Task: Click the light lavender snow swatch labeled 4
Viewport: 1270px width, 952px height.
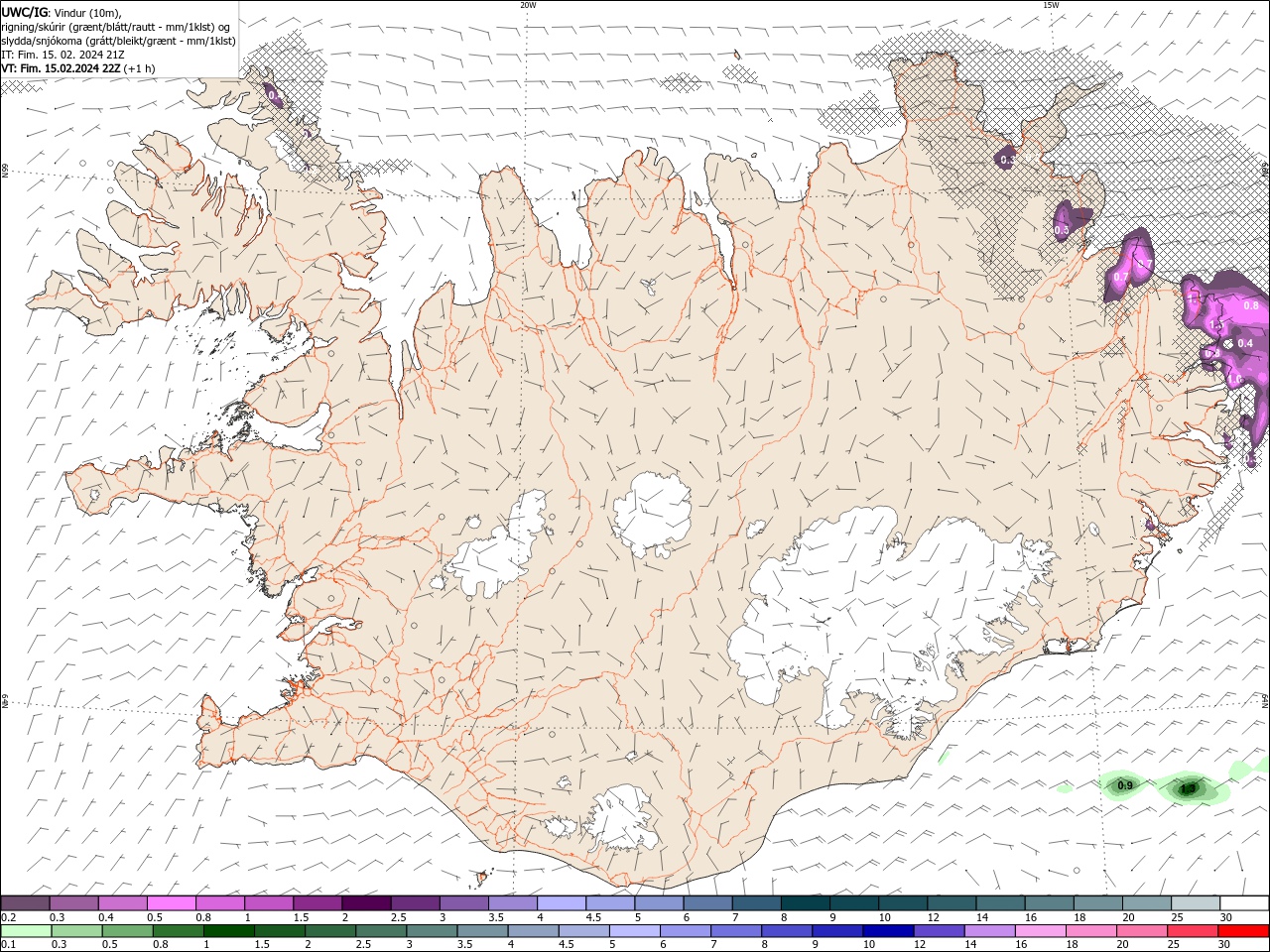Action: [x=562, y=903]
